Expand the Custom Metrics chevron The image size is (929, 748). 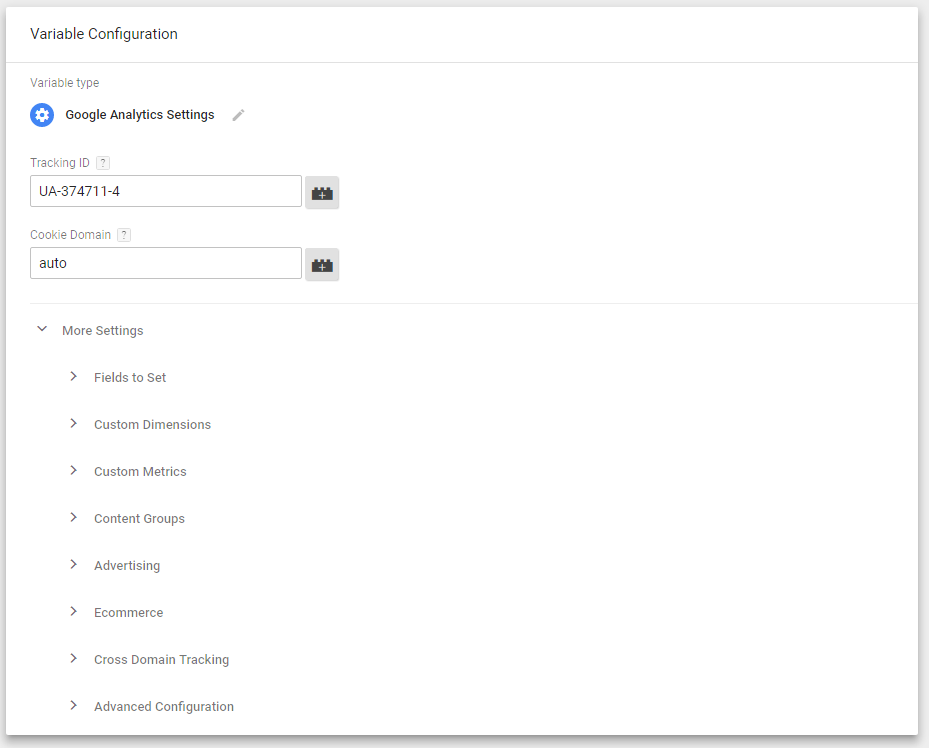pyautogui.click(x=73, y=470)
